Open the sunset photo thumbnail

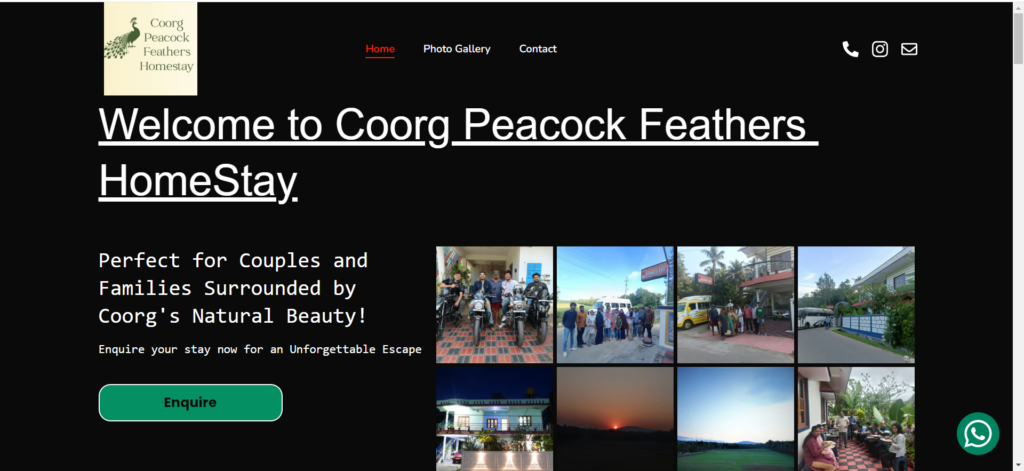point(615,419)
